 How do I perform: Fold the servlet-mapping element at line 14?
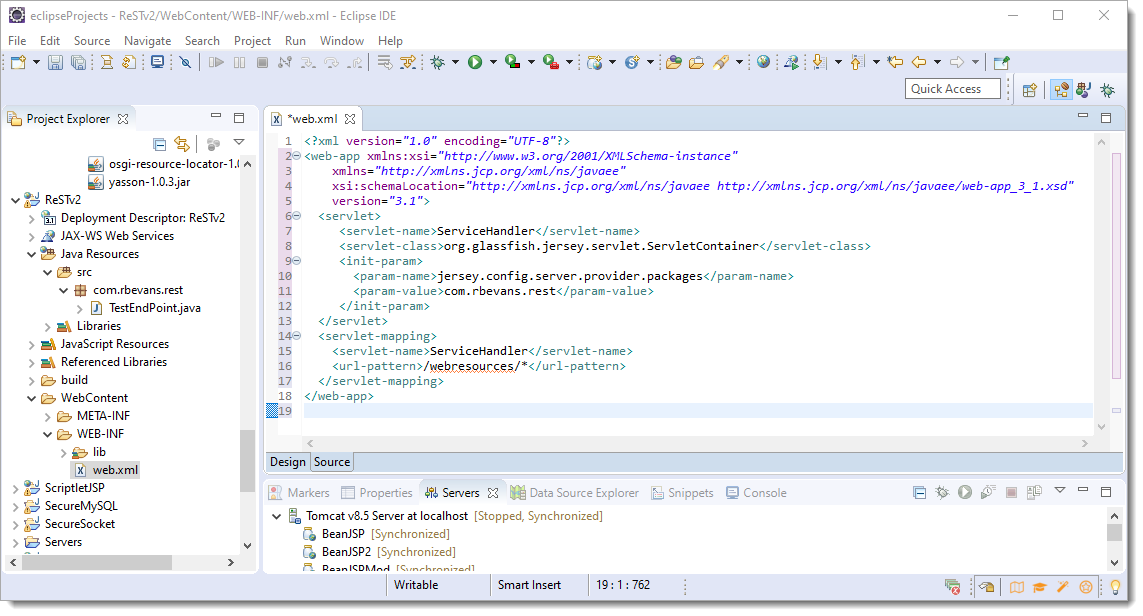click(x=297, y=336)
